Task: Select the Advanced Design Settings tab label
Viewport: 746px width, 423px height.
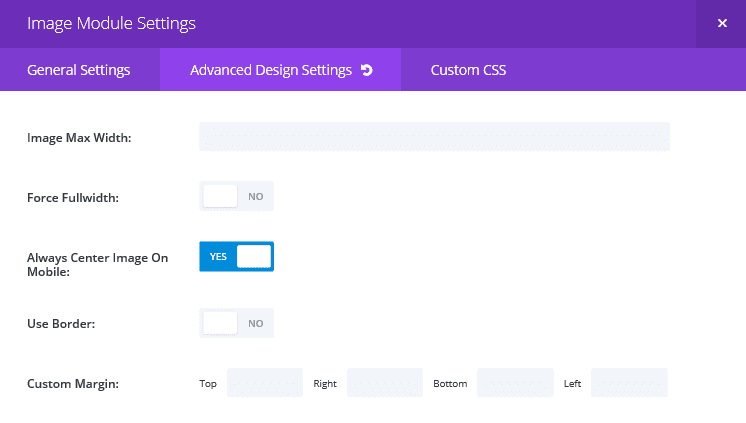Action: (x=271, y=70)
